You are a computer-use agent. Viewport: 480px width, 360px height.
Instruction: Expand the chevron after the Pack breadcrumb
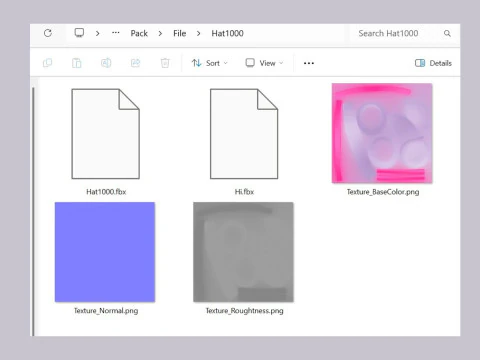coord(160,33)
